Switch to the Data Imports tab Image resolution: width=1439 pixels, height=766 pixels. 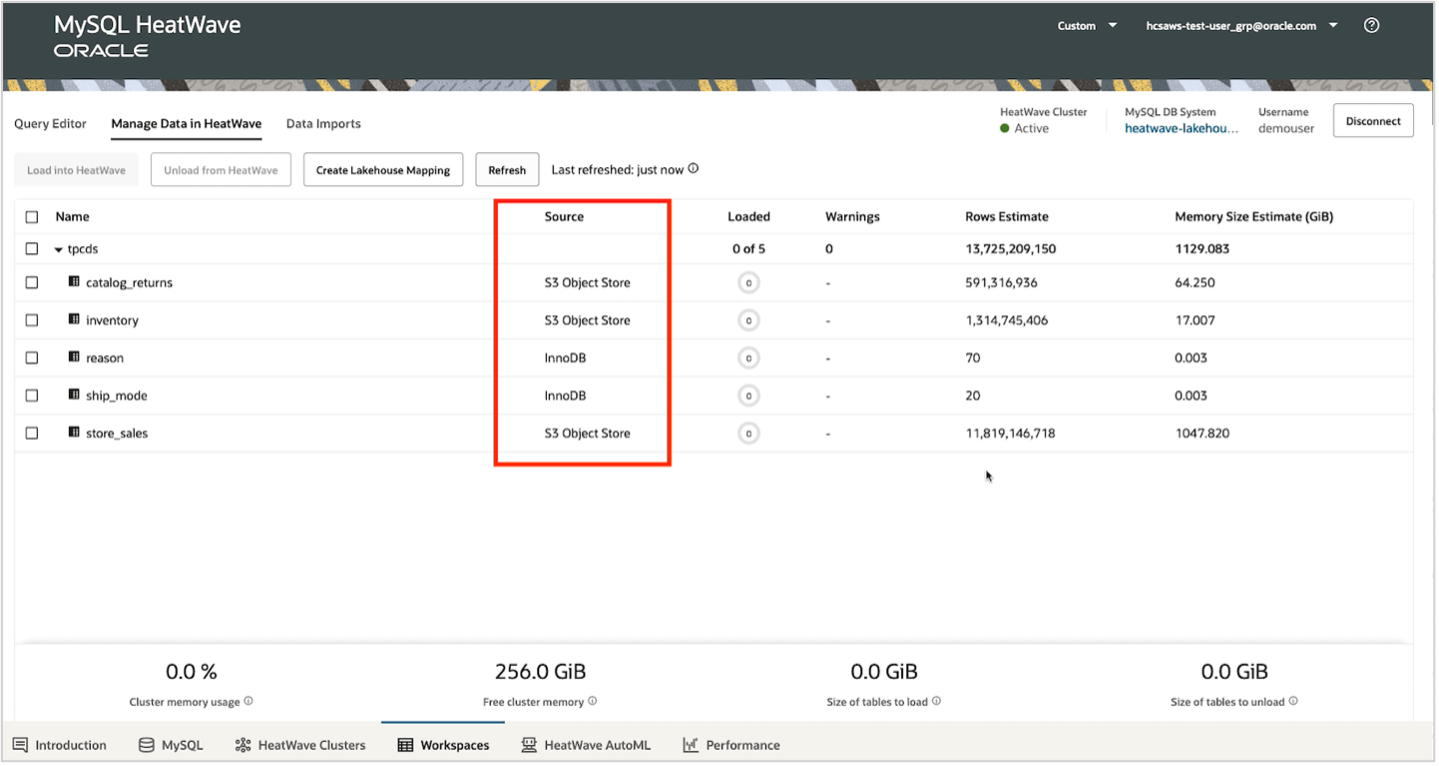coord(322,123)
